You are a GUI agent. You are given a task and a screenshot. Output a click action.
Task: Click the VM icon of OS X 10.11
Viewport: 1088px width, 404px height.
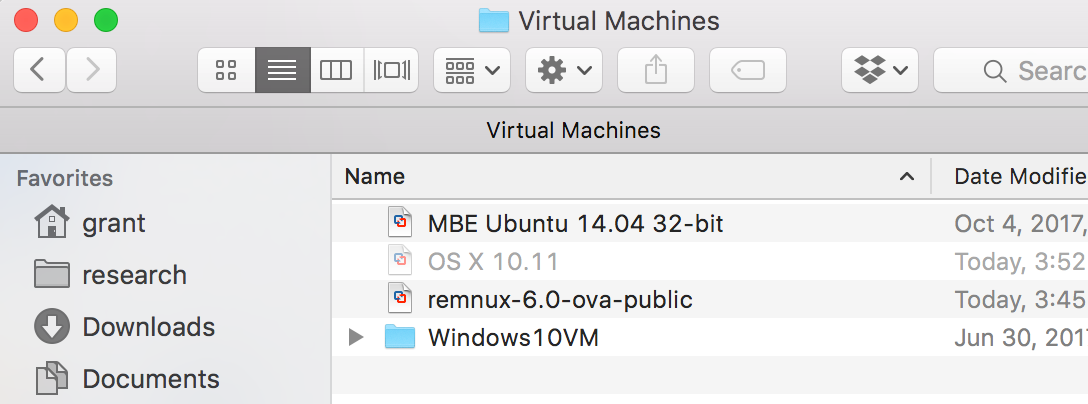(x=400, y=261)
